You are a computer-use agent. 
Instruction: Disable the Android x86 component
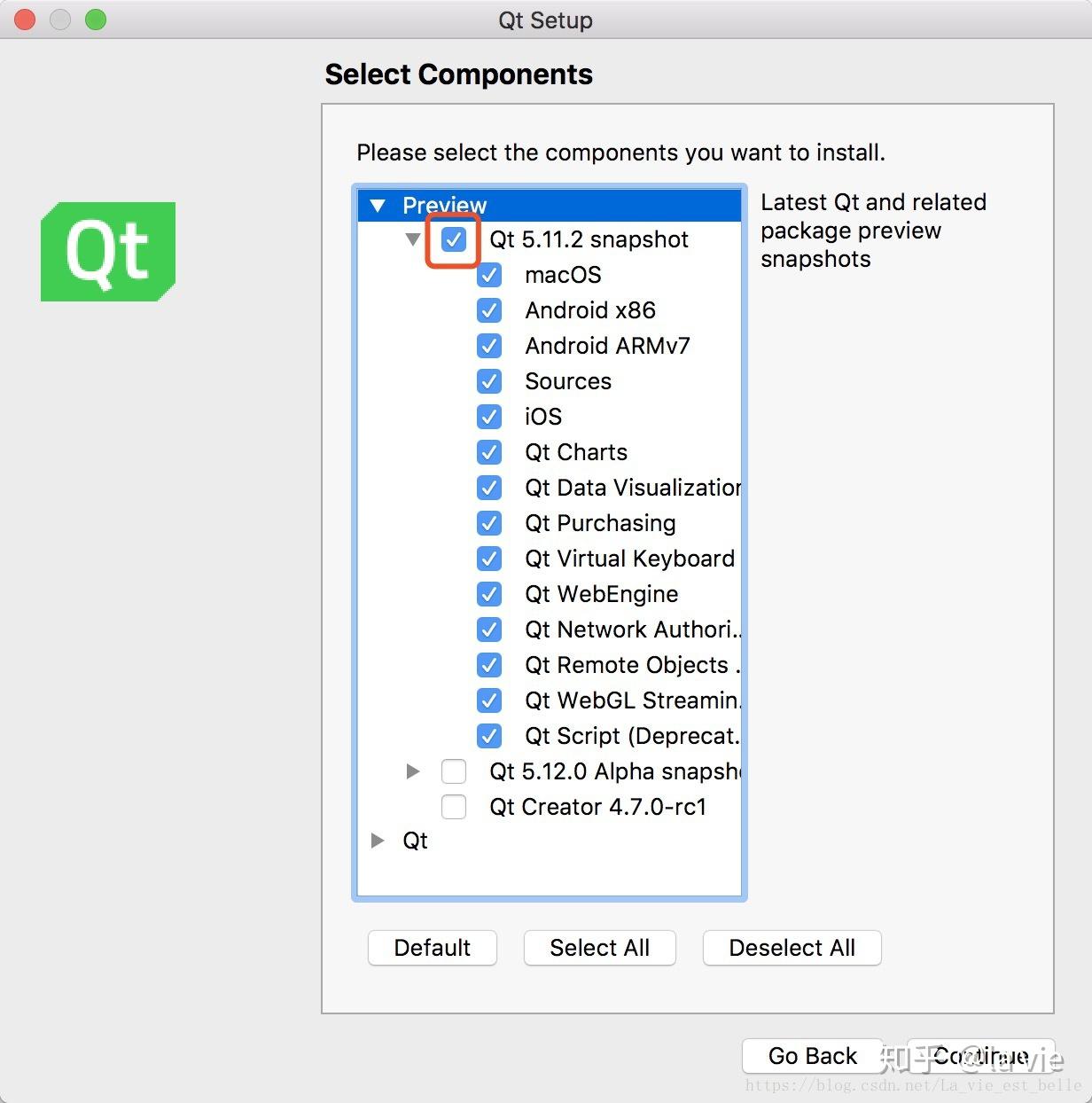click(489, 310)
